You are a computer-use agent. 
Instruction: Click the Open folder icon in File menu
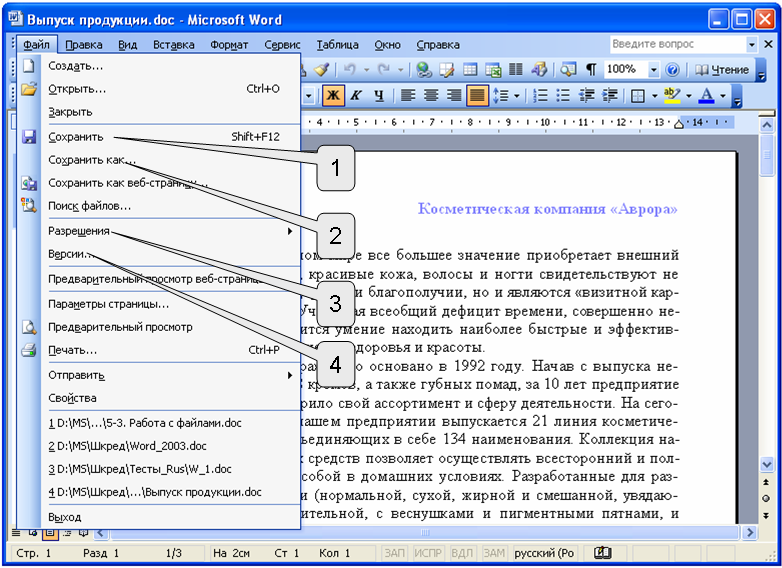coord(29,89)
